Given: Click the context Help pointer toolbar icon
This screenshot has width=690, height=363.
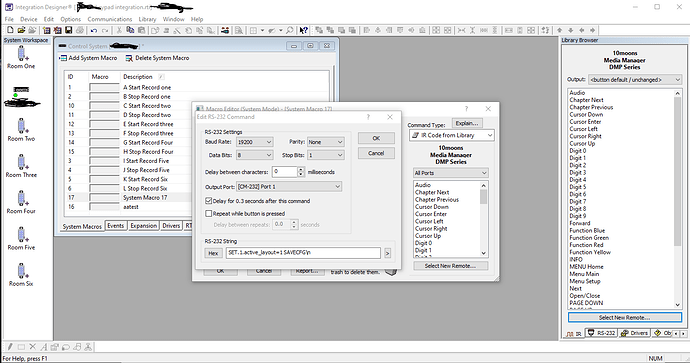Looking at the screenshot, I should (304, 30).
